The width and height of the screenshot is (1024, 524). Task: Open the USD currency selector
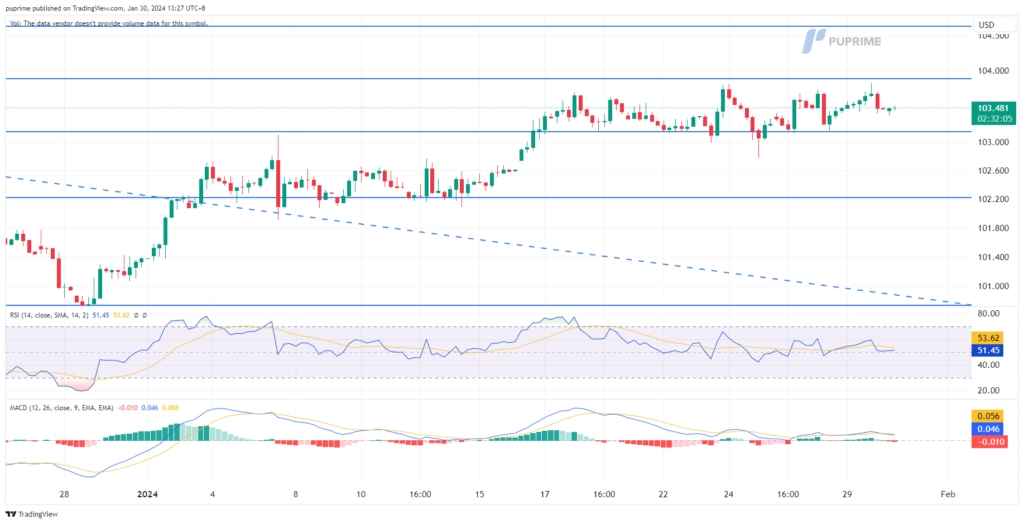click(986, 25)
